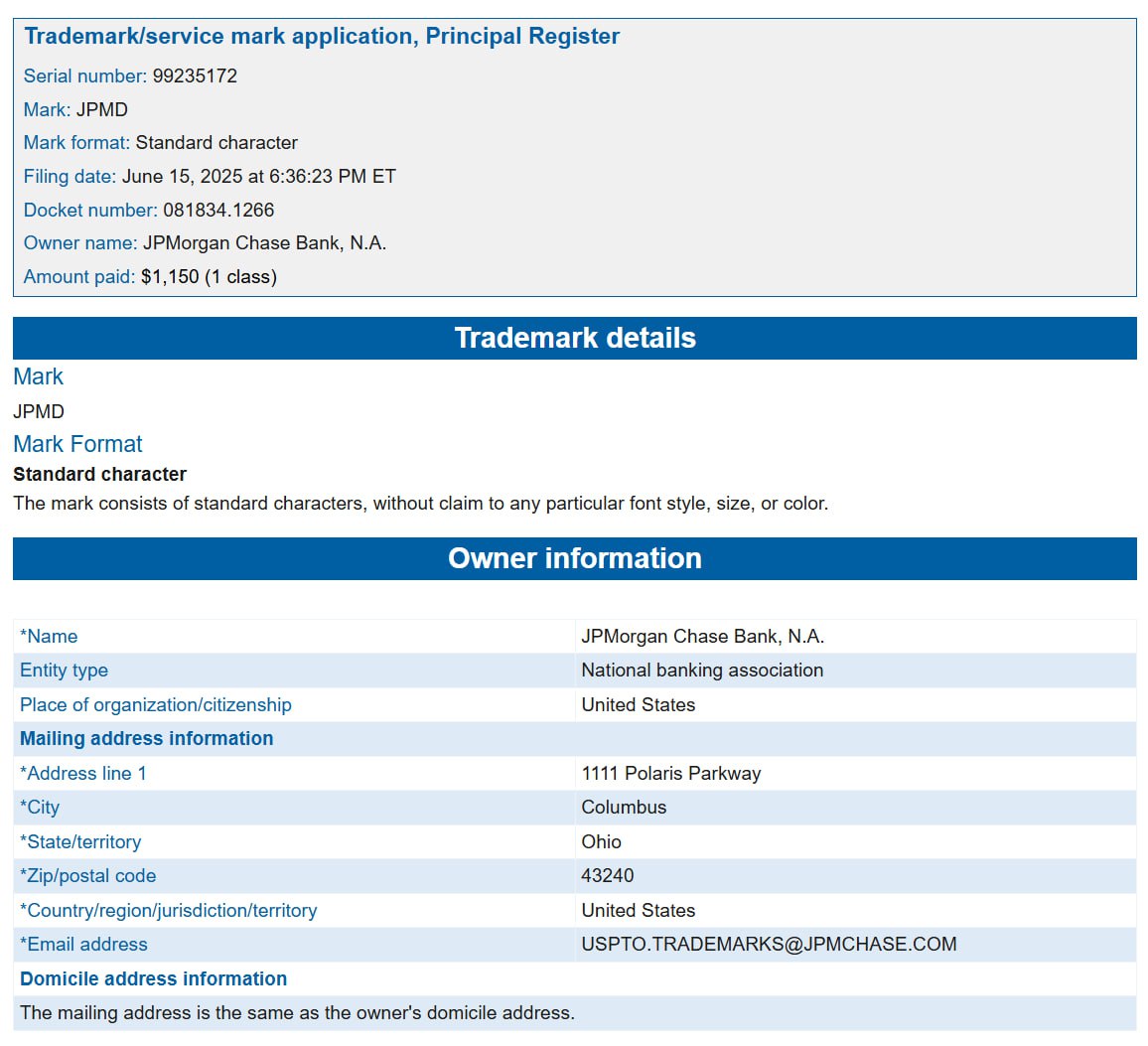
Task: Select the filing date 'June 15, 2025 at 6:36:23 PM ET'
Action: (x=258, y=177)
